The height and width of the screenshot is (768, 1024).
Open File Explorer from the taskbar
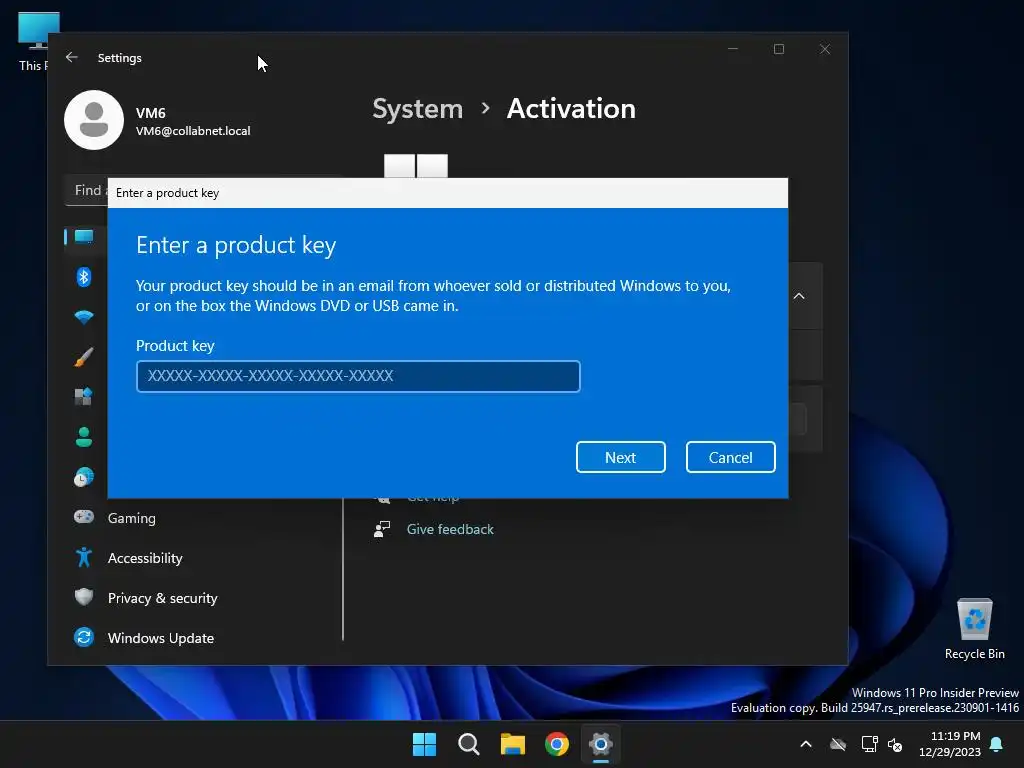click(x=513, y=744)
